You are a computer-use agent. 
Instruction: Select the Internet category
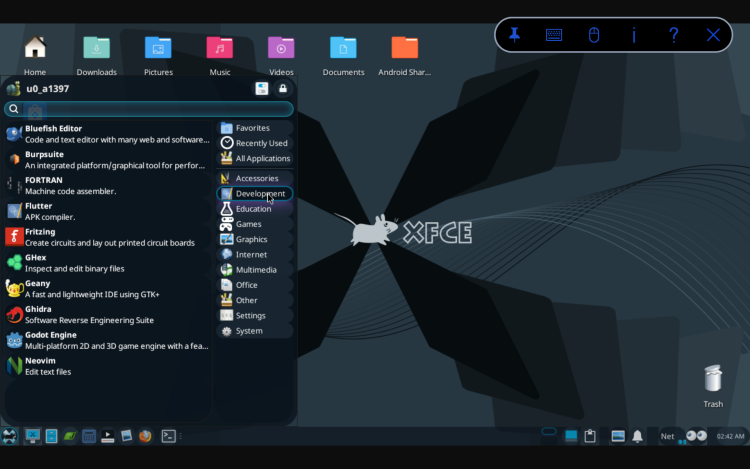tap(255, 255)
